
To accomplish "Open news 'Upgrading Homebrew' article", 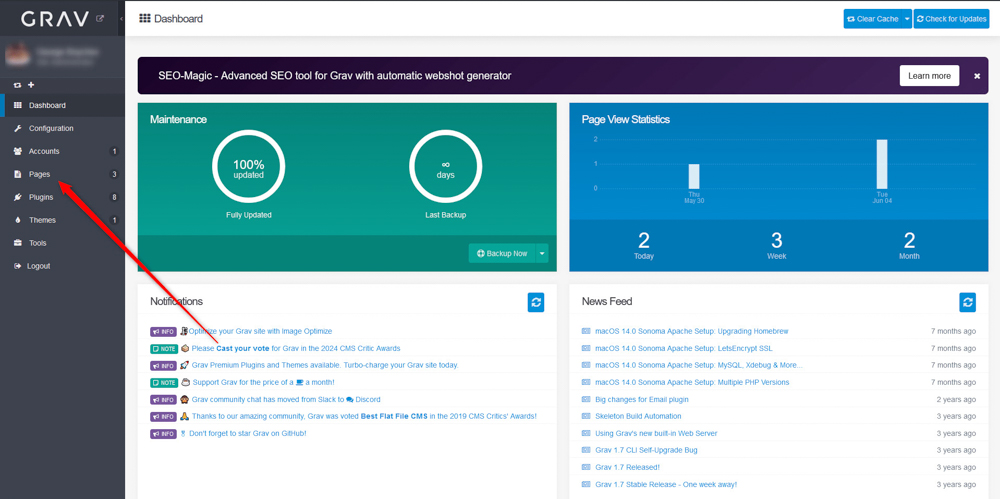I will click(692, 331).
